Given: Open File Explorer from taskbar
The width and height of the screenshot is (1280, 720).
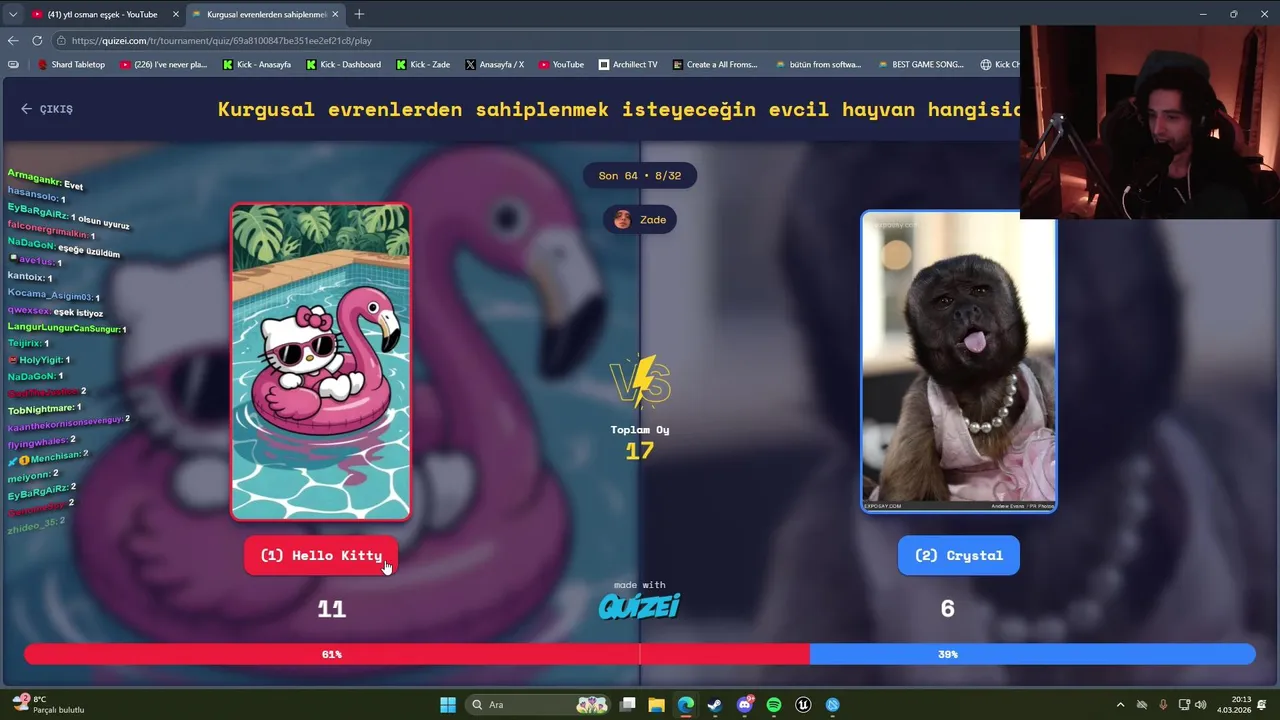Looking at the screenshot, I should click(x=656, y=705).
